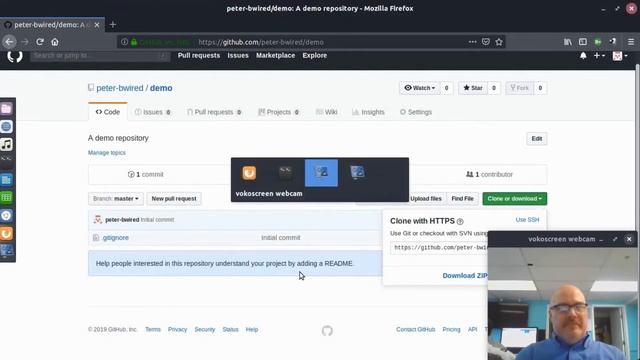Open the Firefox library icon

(x=568, y=42)
